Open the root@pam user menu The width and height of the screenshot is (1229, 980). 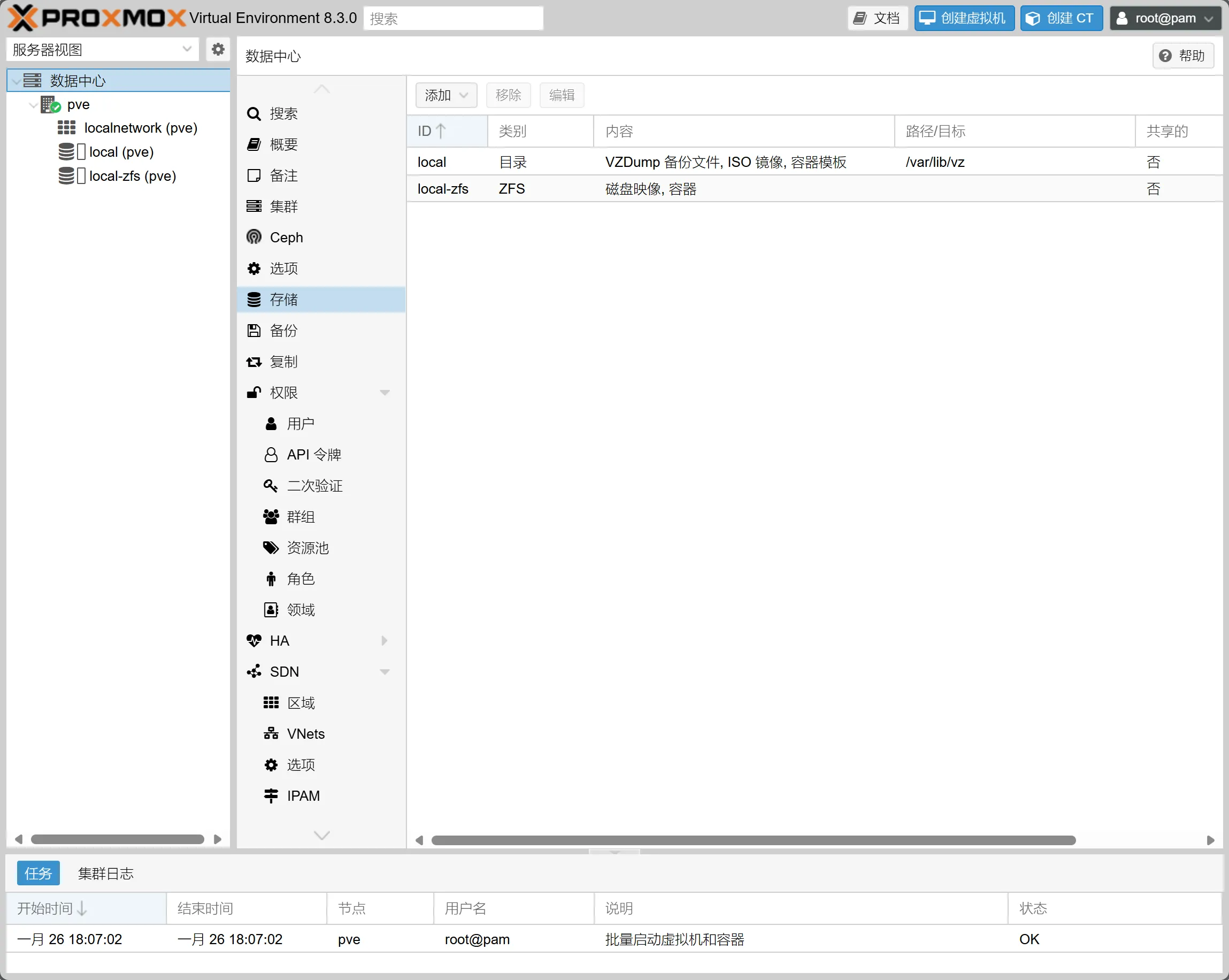1165,18
